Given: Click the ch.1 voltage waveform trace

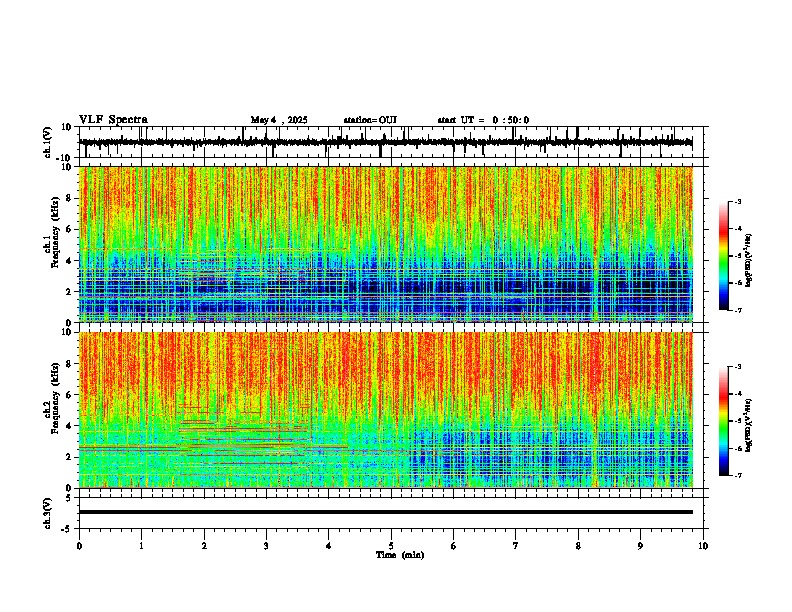Looking at the screenshot, I should 385,142.
